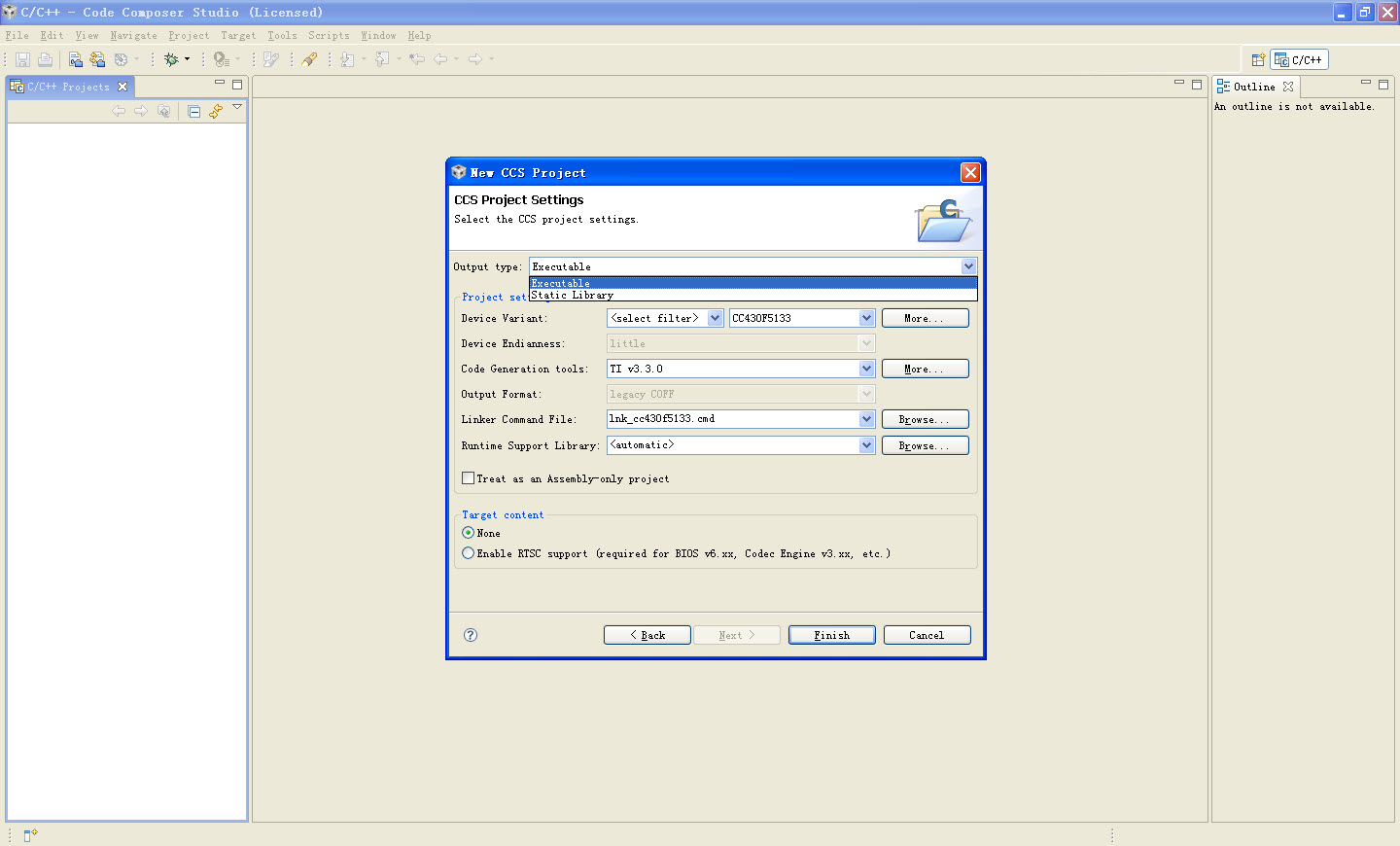Click the fast view icon in status bar
This screenshot has width=1400, height=846.
point(30,835)
